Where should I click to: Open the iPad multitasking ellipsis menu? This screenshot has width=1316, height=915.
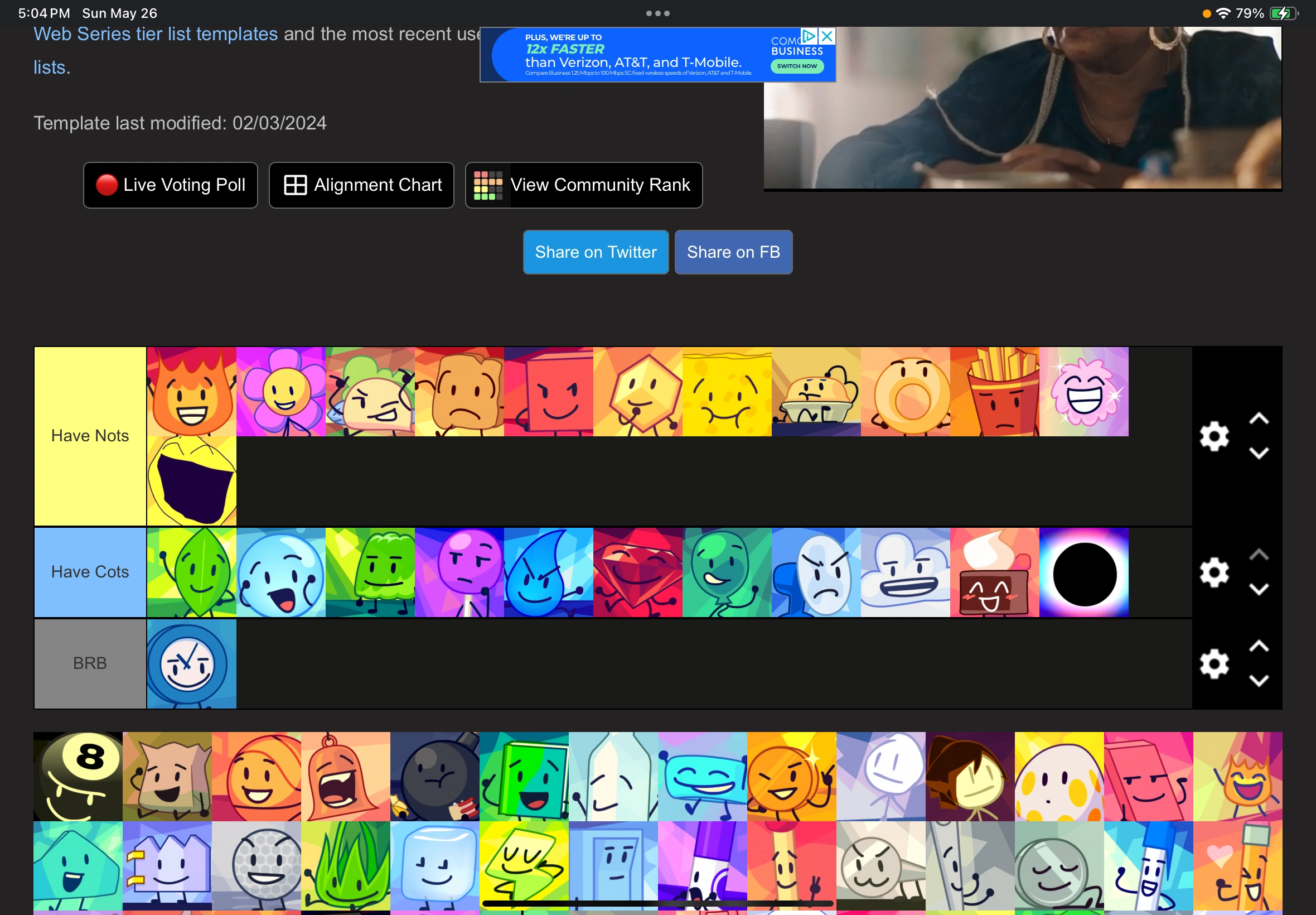(657, 13)
